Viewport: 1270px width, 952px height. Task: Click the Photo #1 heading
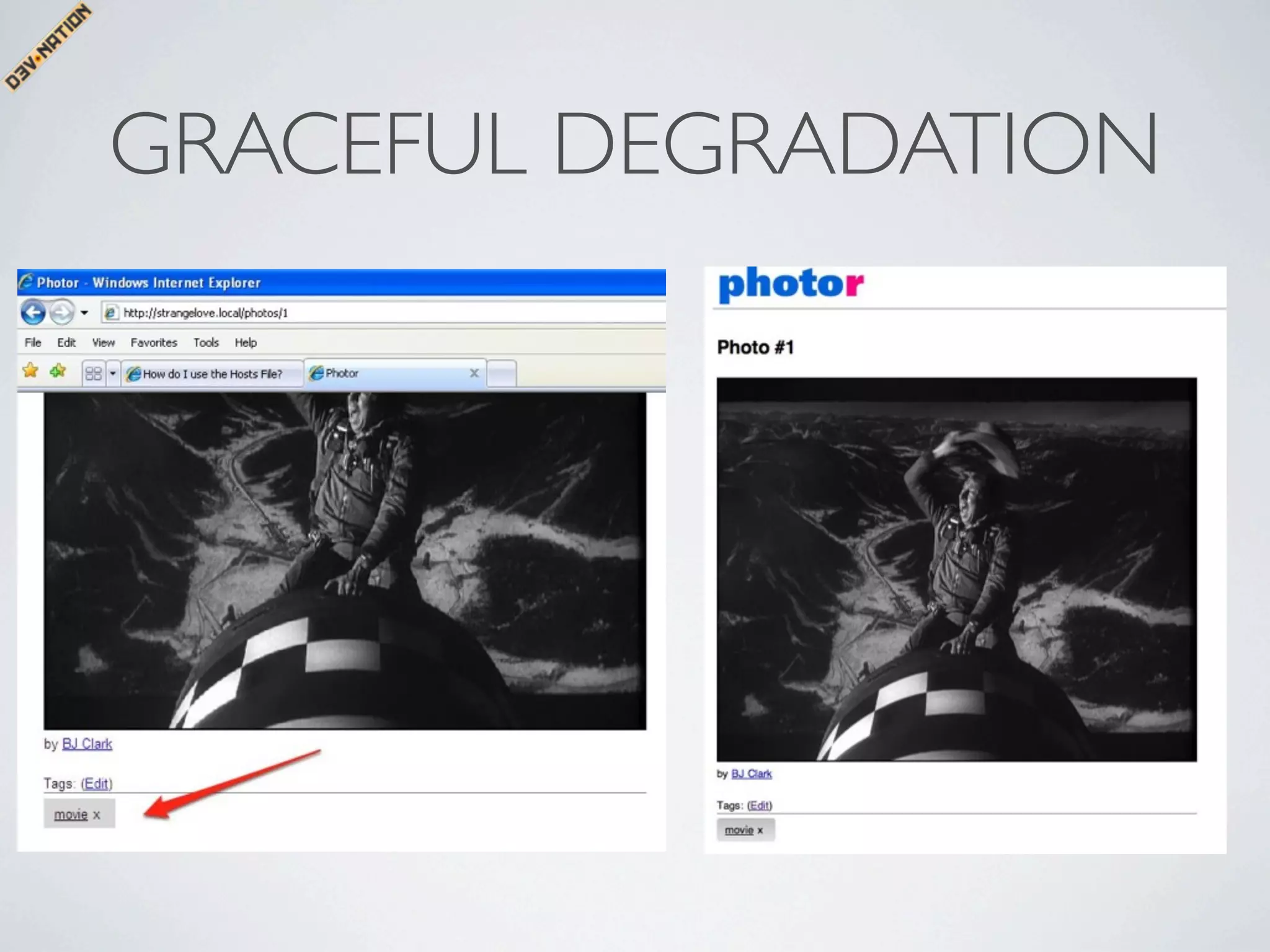point(755,347)
